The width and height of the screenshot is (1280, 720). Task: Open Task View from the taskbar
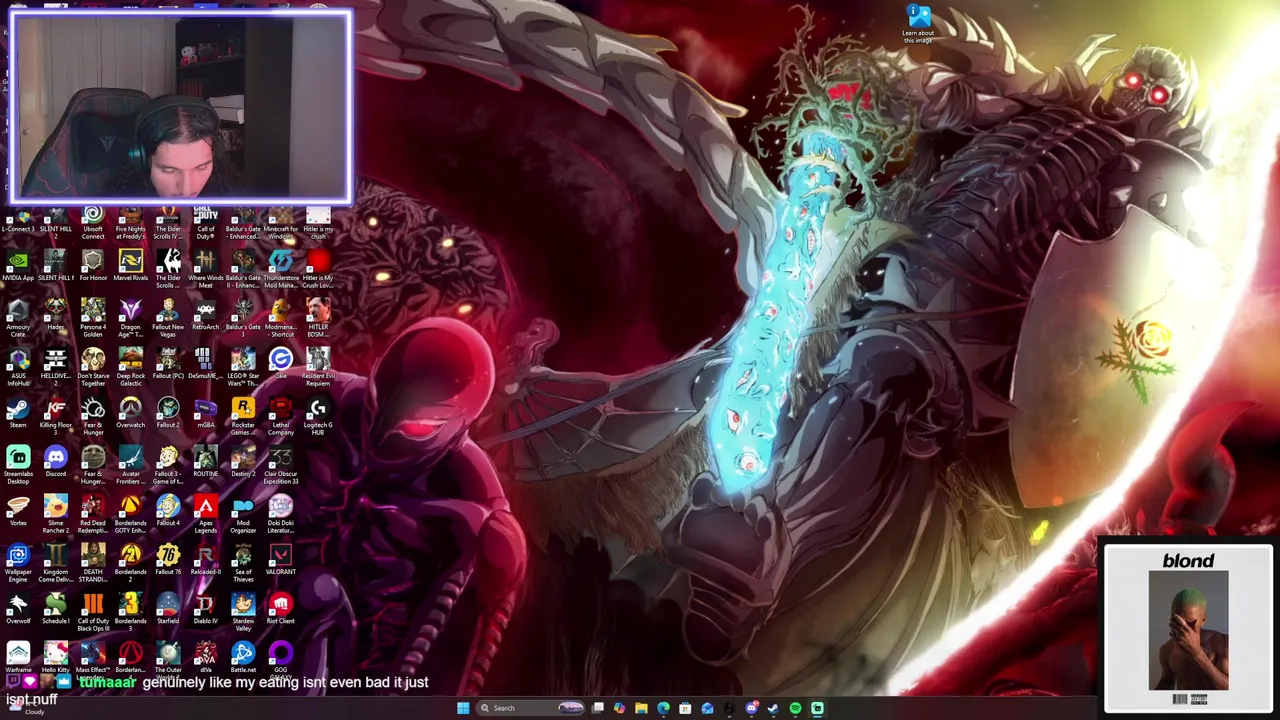(x=598, y=708)
